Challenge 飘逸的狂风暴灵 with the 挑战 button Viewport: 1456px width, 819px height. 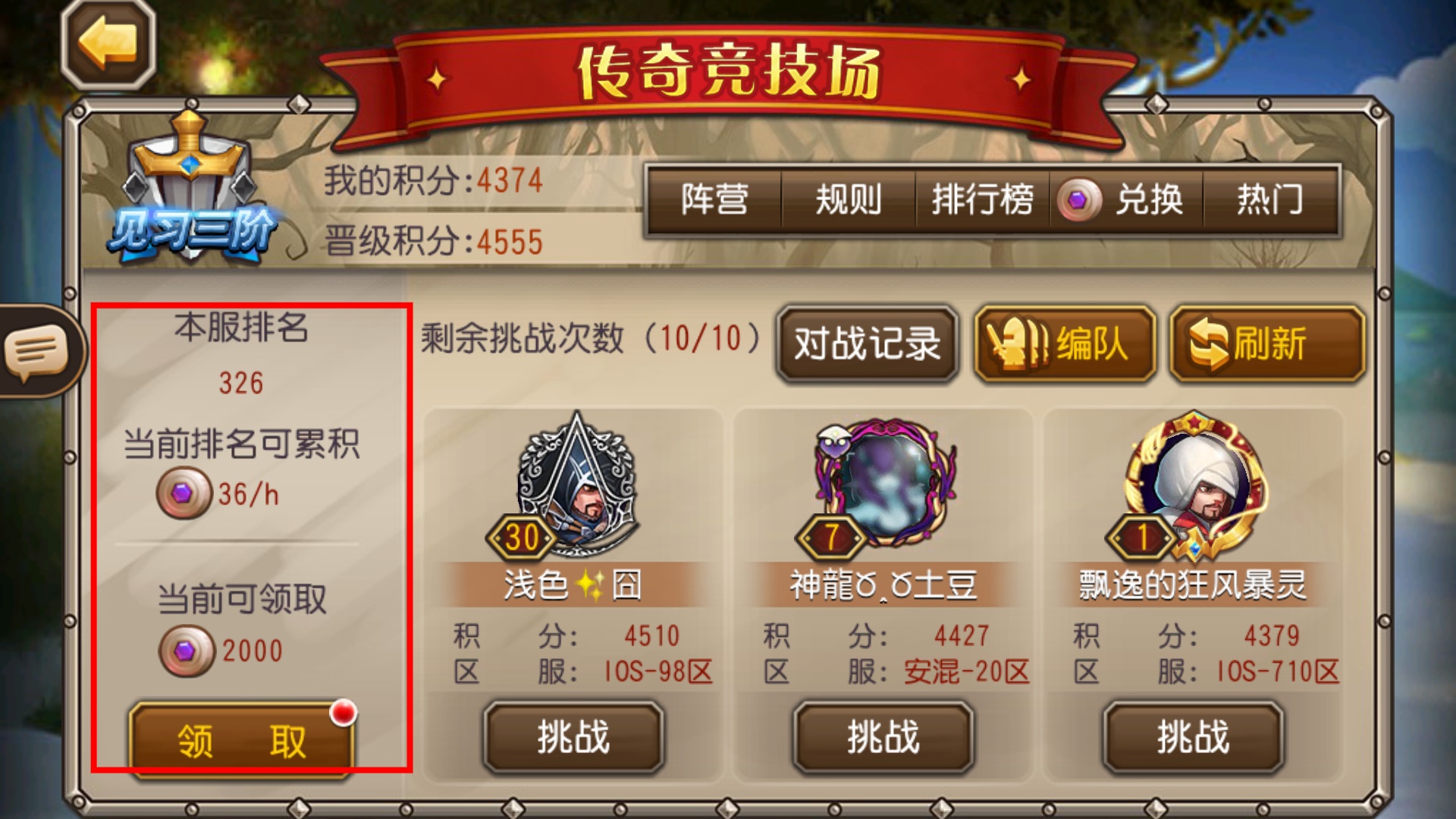1193,737
